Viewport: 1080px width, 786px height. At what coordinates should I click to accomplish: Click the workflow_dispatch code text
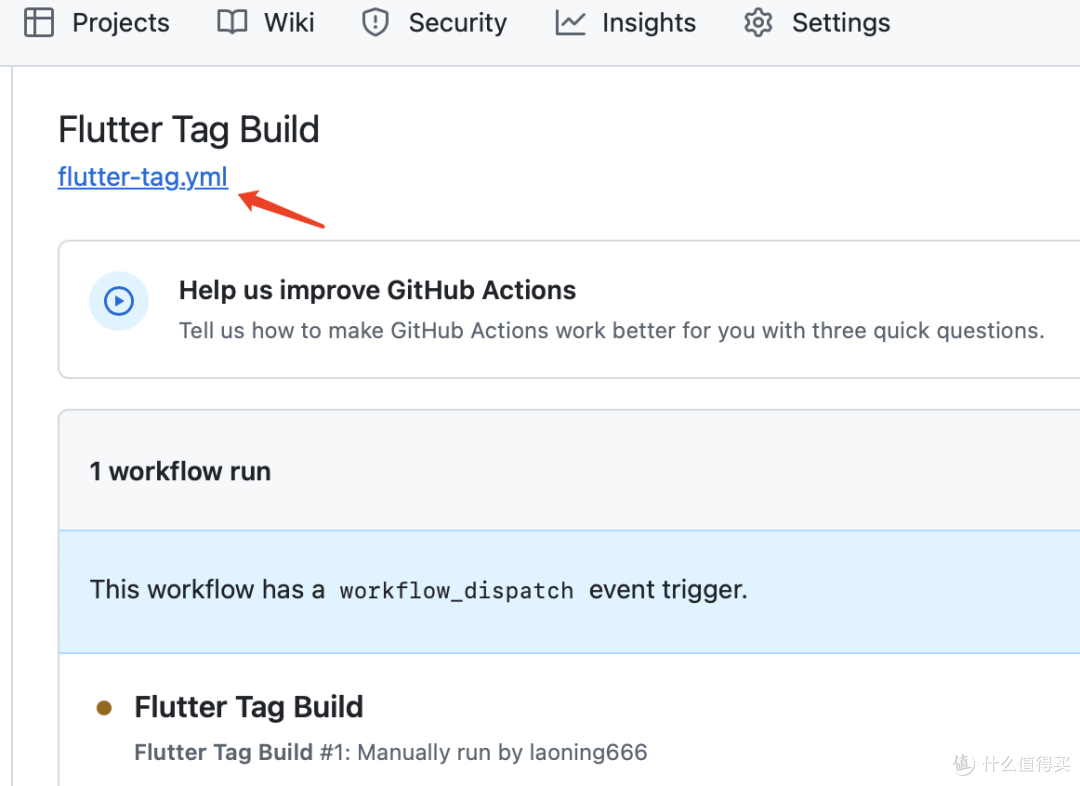(x=456, y=590)
